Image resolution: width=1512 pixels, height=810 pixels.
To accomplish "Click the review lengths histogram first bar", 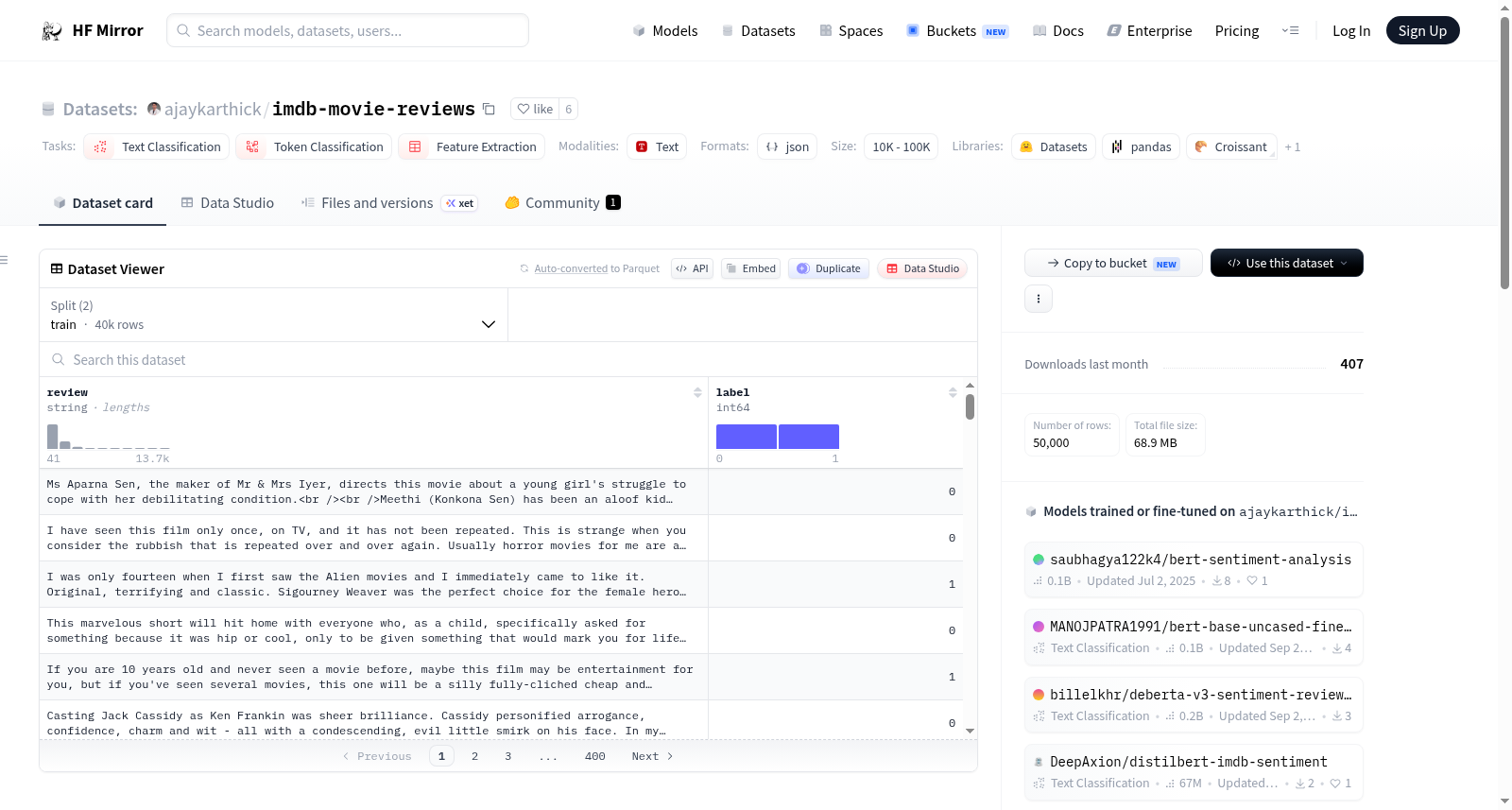I will pyautogui.click(x=53, y=437).
